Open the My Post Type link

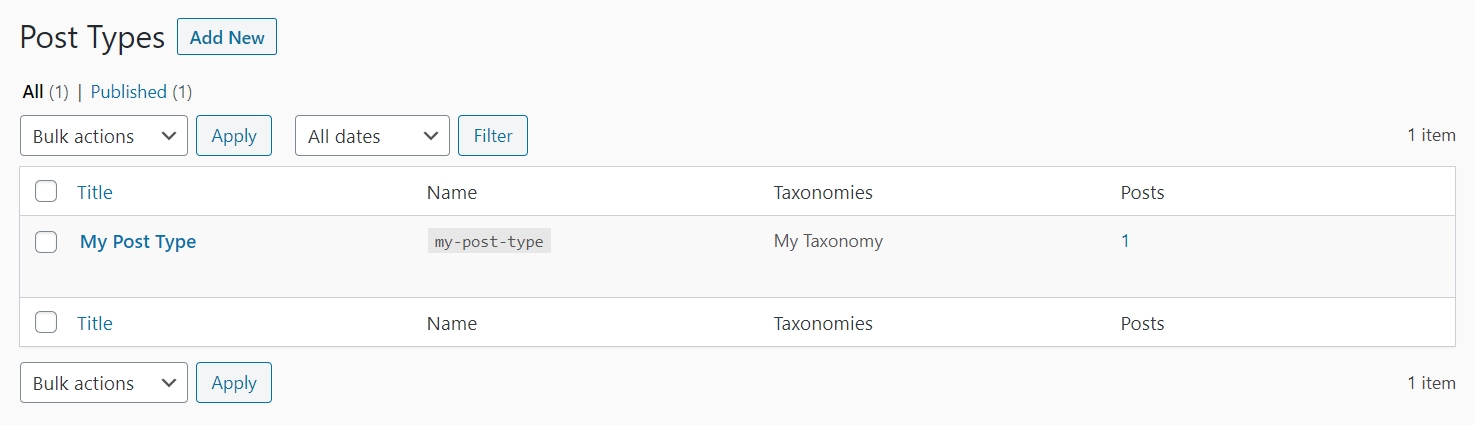(x=138, y=242)
